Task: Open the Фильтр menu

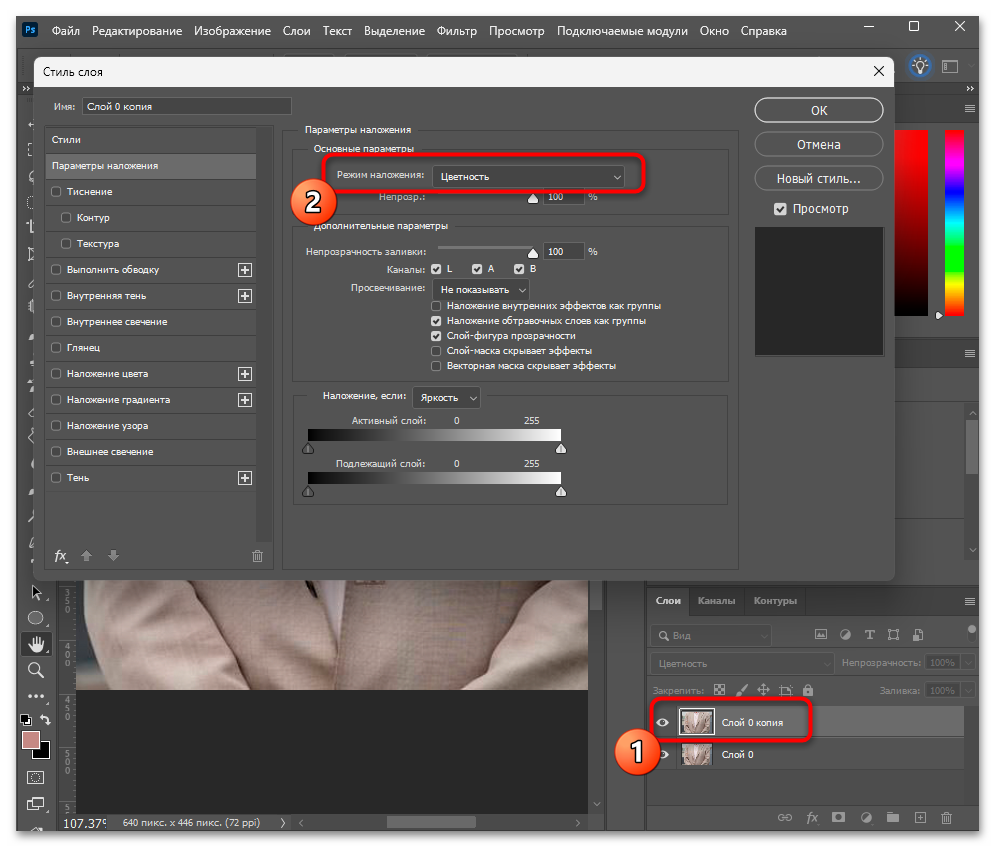Action: coord(456,31)
